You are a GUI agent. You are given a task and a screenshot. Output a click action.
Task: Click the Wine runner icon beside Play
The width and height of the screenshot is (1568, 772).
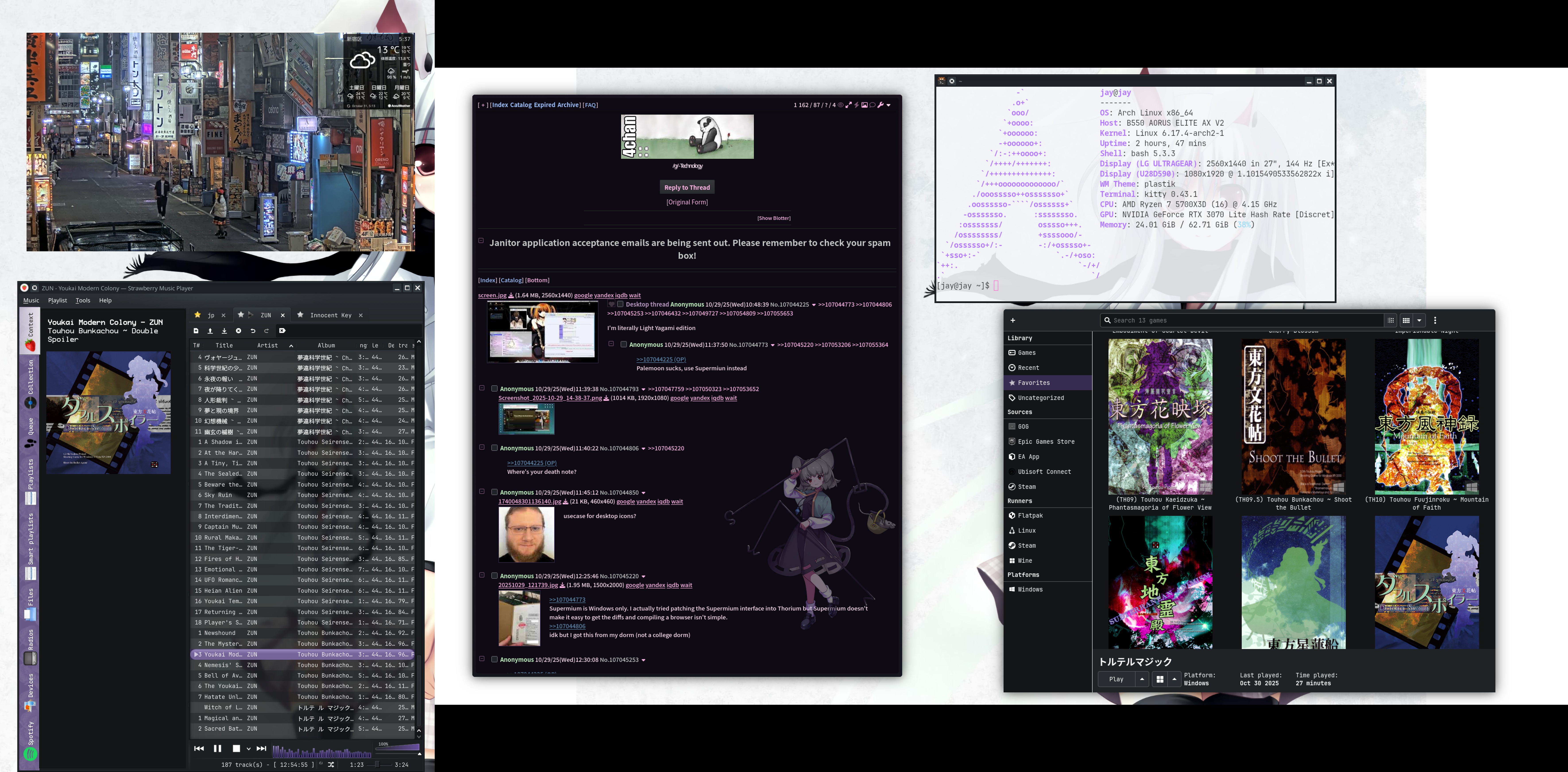click(x=1160, y=680)
